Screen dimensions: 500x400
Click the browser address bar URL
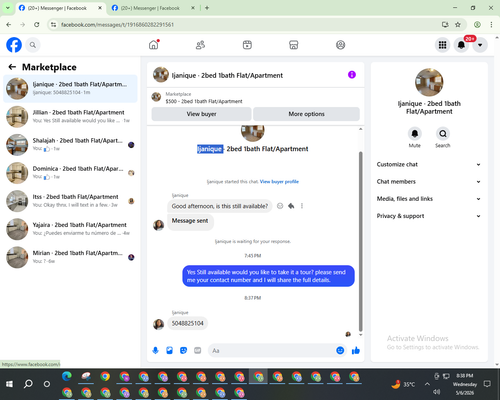[x=117, y=25]
